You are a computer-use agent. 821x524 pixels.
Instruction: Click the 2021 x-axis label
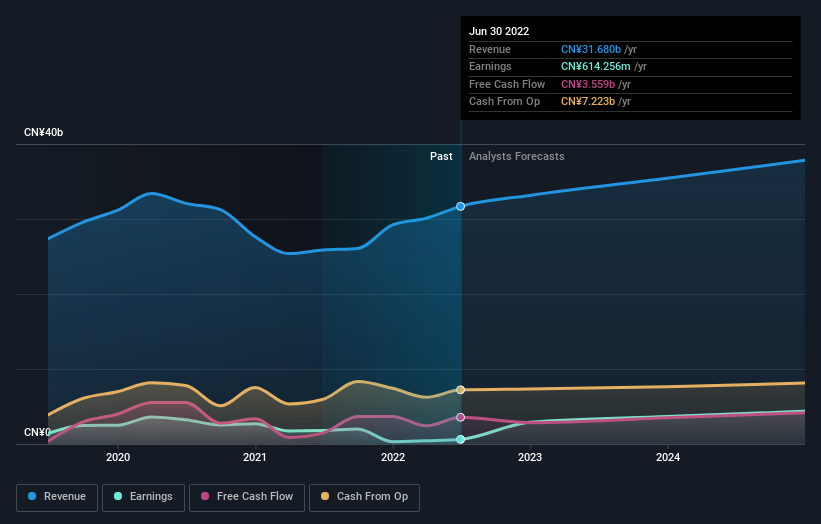(x=254, y=457)
